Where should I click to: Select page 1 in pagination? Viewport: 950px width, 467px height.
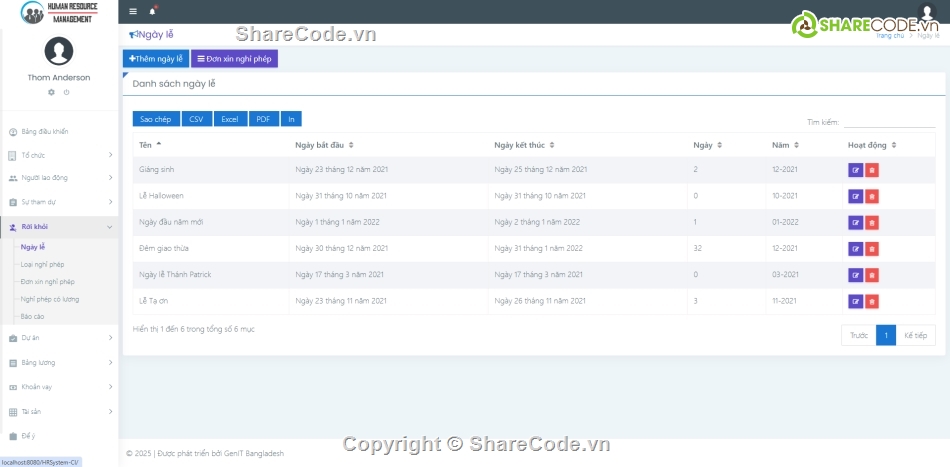coord(886,336)
